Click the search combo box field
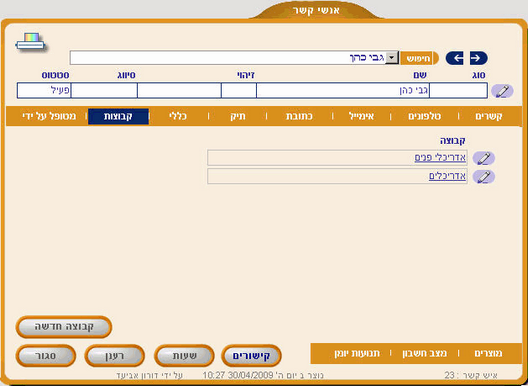 point(234,58)
